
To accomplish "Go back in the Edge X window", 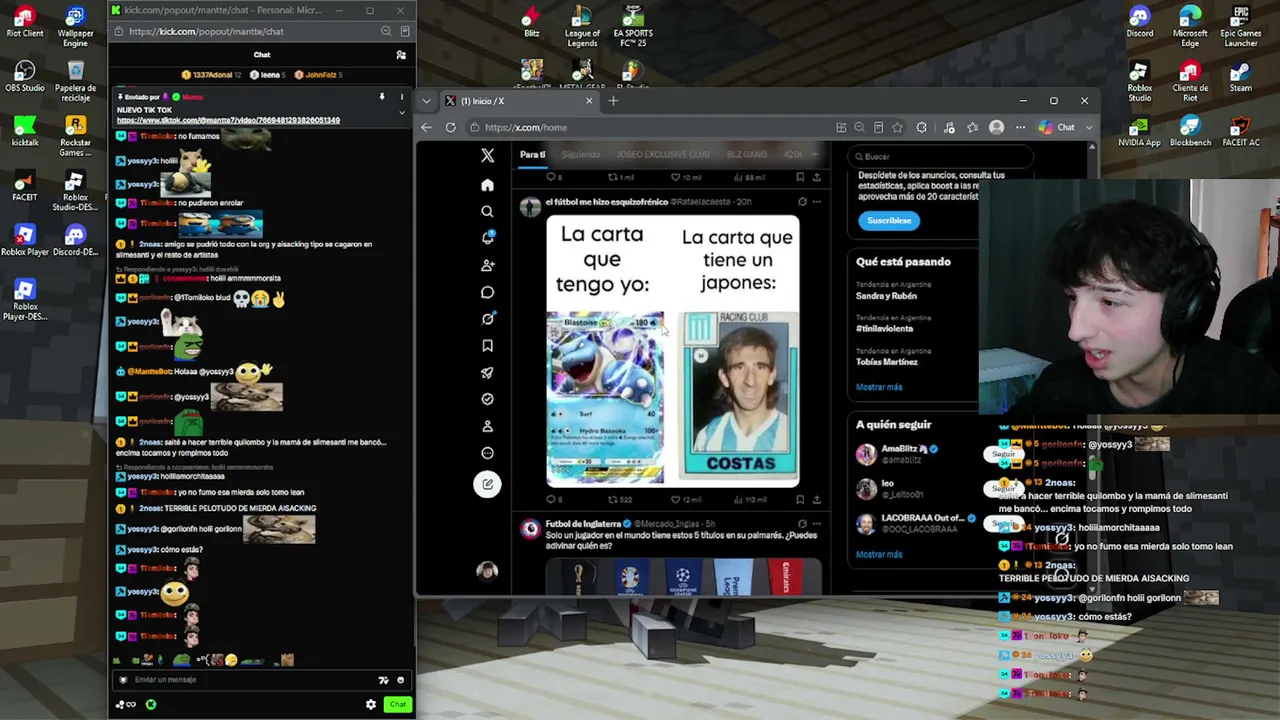I will click(426, 127).
